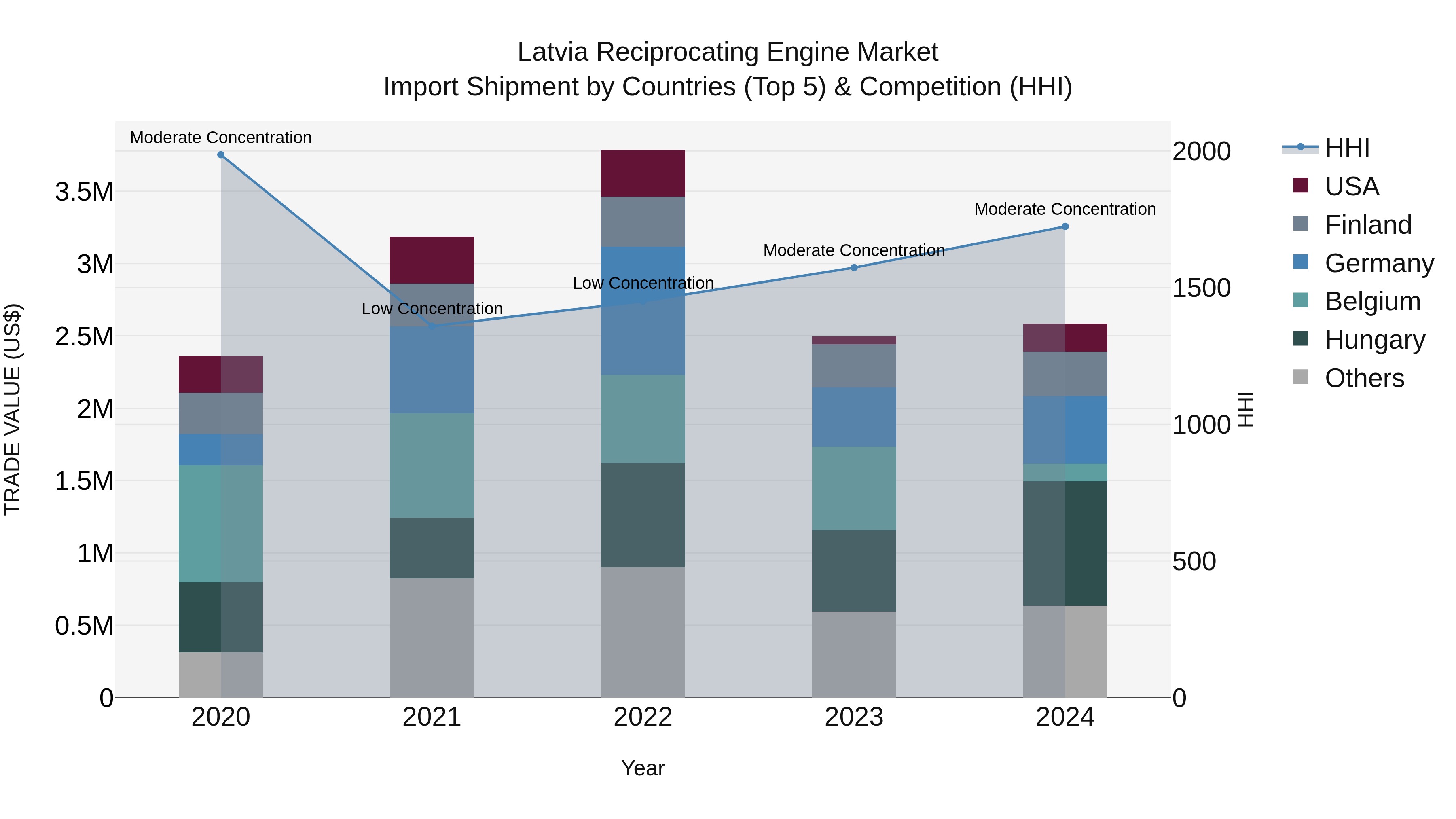Screen dimensions: 1456x819
Task: Toggle the Belgium legend entry
Action: point(1357,301)
